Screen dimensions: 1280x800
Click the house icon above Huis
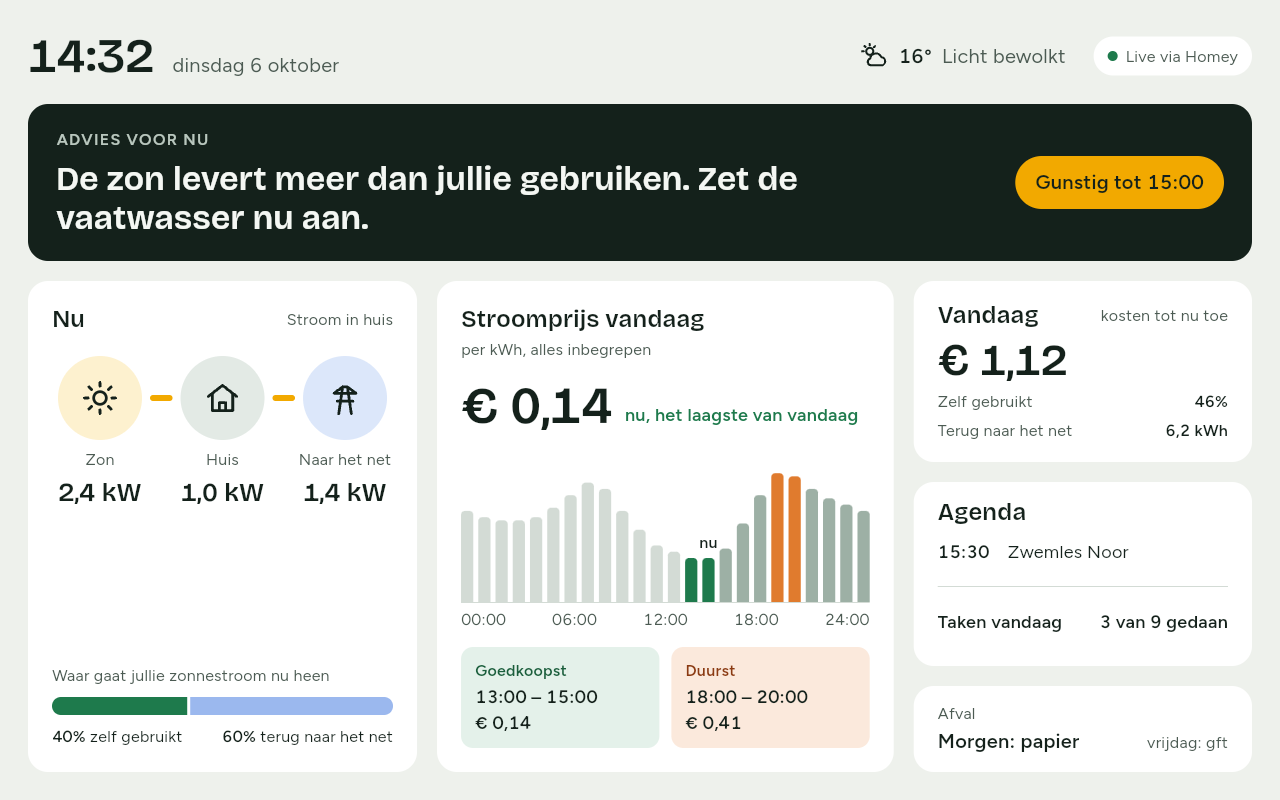(222, 398)
